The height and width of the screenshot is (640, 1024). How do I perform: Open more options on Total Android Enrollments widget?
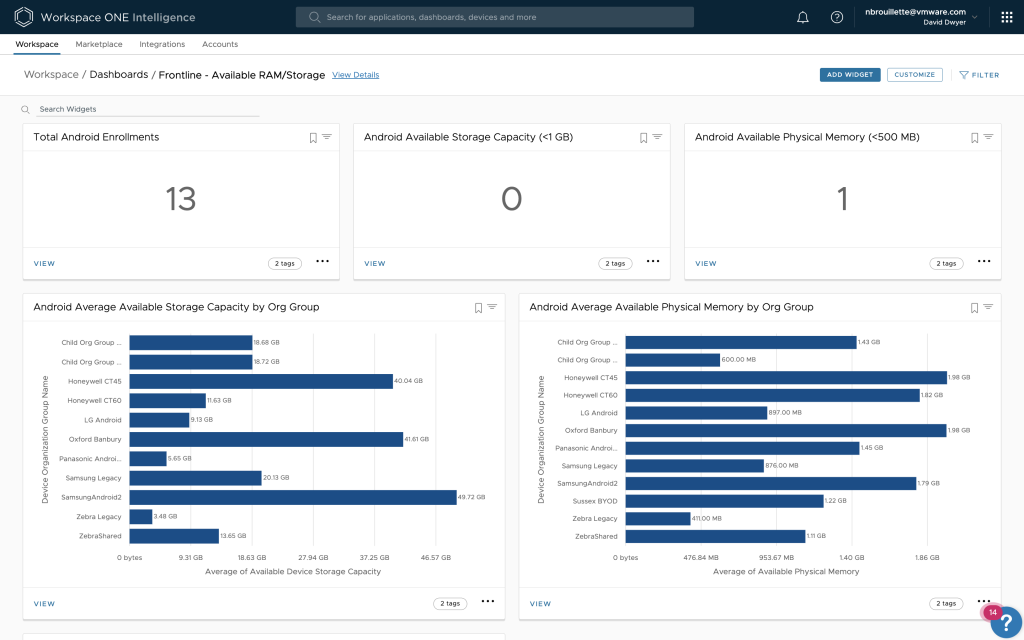tap(323, 261)
